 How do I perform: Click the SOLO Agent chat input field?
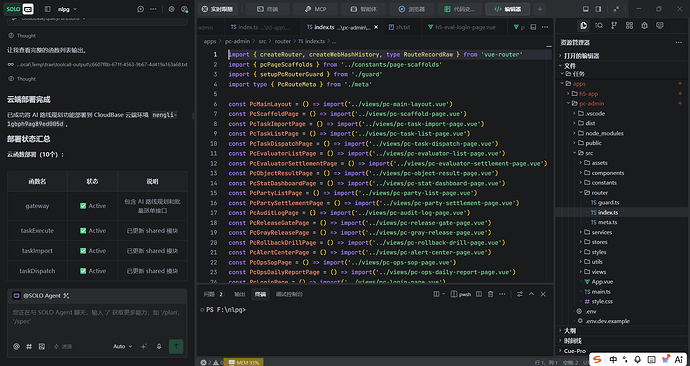click(x=97, y=317)
